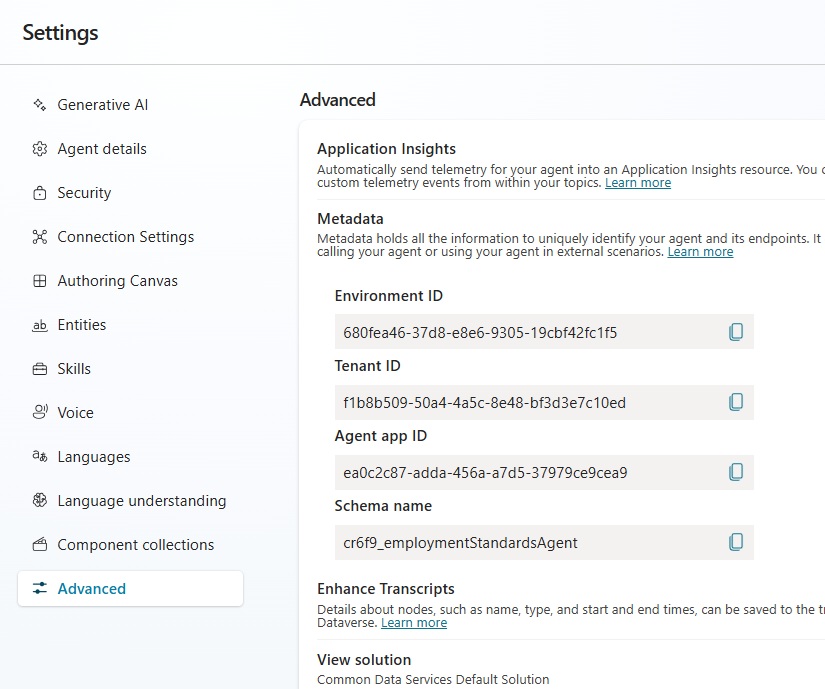Click the Environment ID text field

525,332
